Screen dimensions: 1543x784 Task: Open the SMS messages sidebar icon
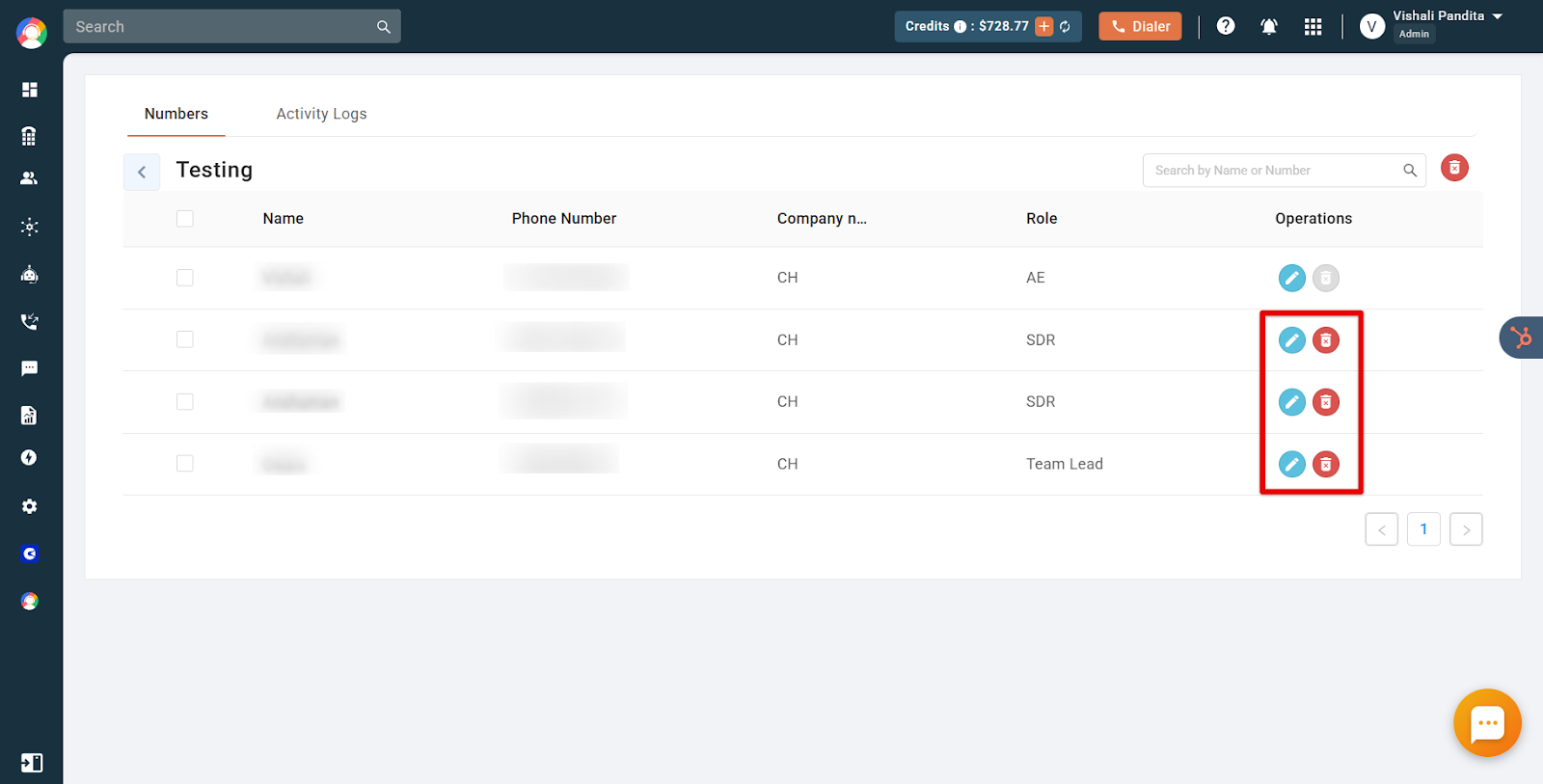tap(30, 368)
